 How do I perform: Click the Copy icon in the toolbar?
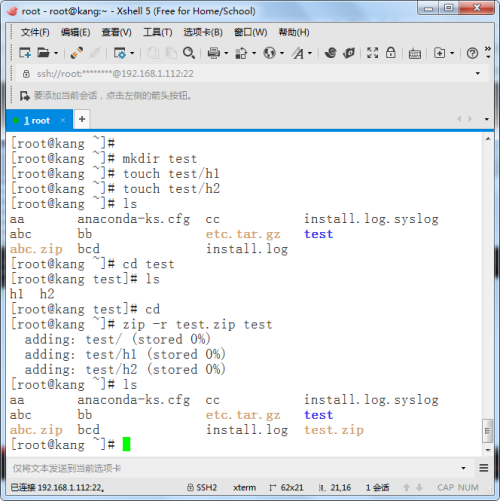coord(153,53)
